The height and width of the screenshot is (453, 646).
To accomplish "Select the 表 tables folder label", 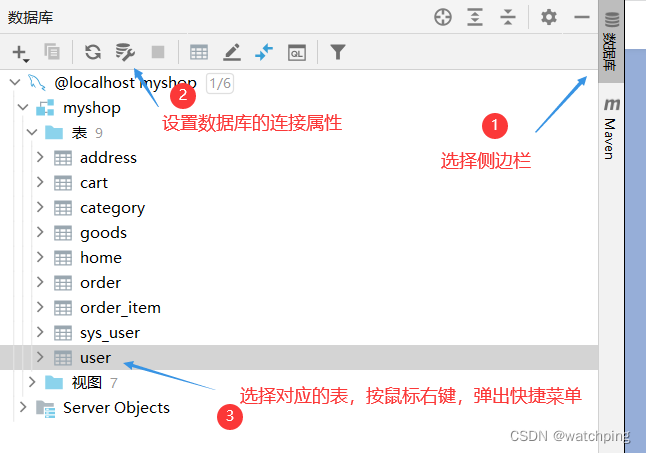I will coord(79,133).
